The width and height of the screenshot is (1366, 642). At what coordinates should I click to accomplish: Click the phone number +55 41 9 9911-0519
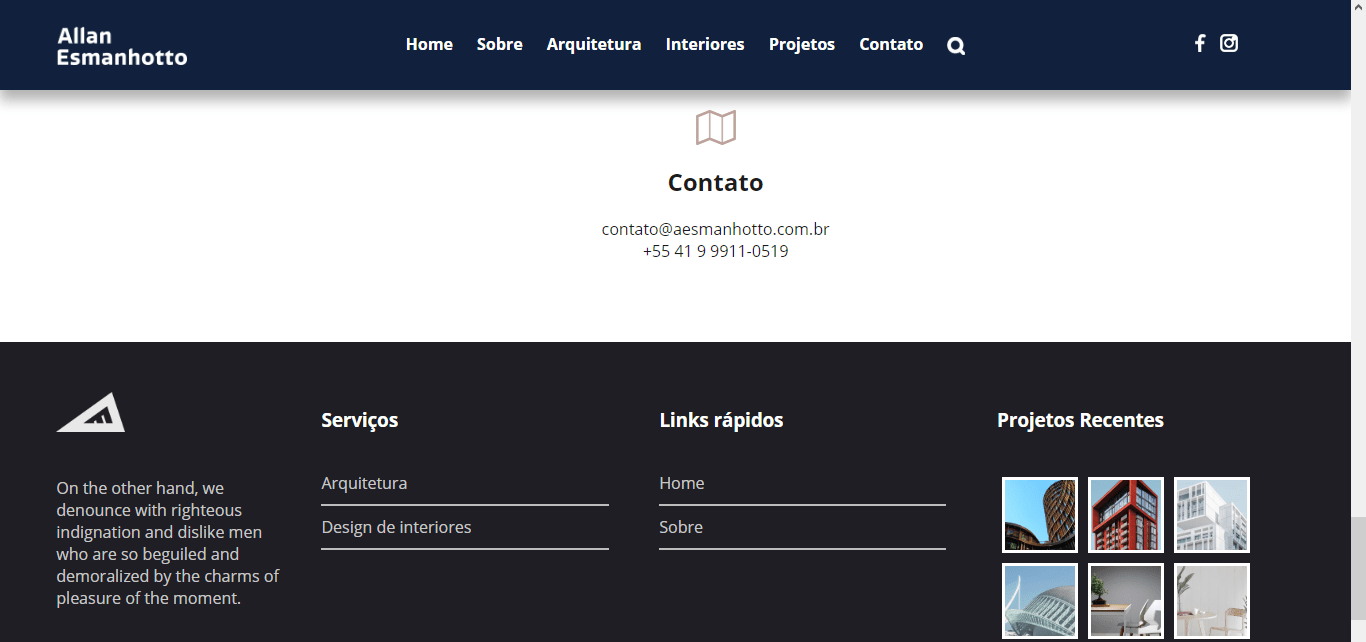(x=715, y=251)
